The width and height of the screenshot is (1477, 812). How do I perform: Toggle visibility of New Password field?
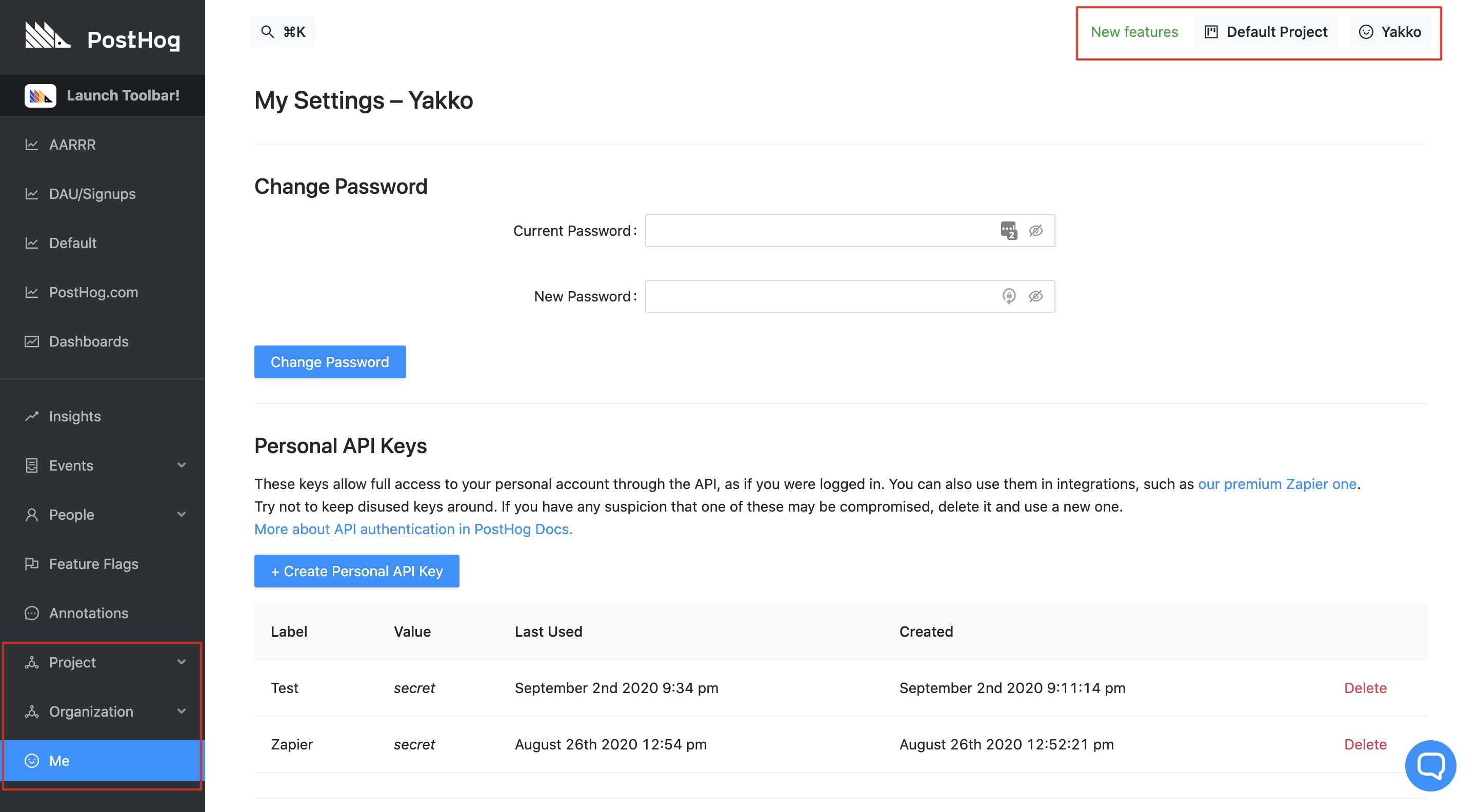tap(1035, 296)
